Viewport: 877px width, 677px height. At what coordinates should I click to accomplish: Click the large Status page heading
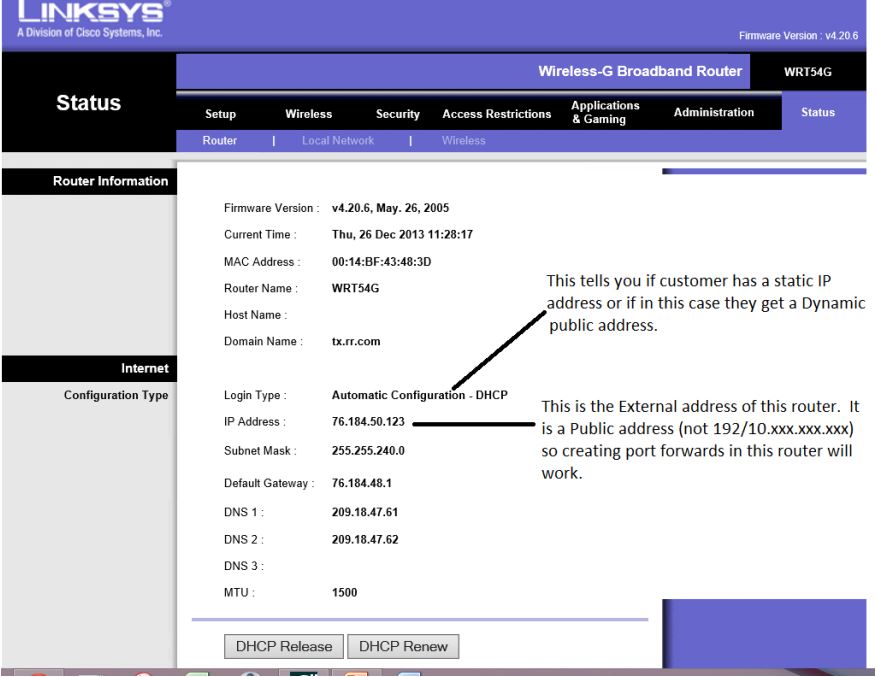coord(88,103)
